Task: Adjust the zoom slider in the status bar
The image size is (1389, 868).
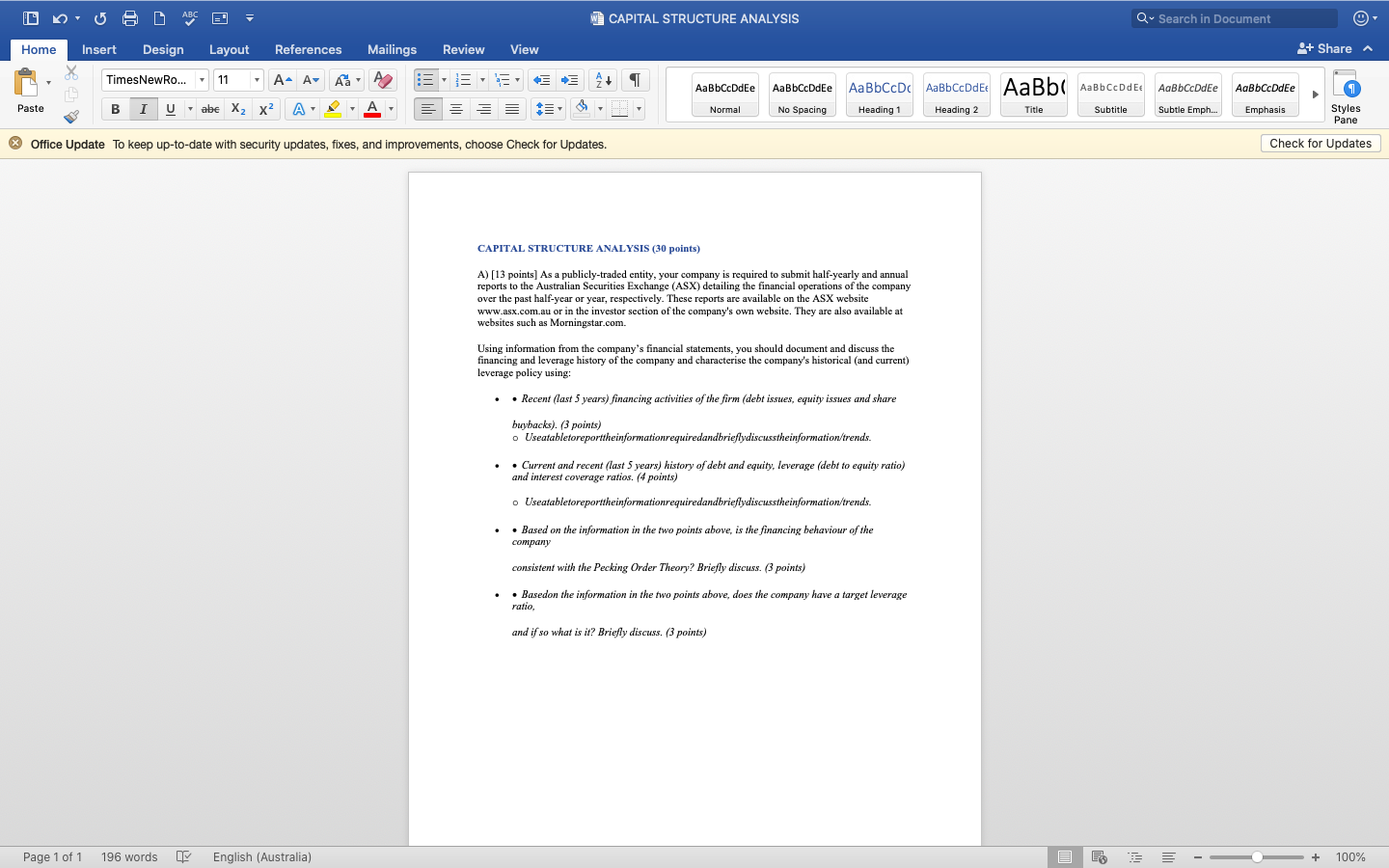Action: 1256,856
